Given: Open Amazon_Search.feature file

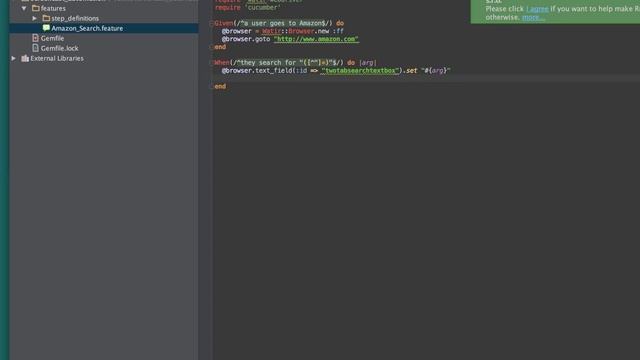Looking at the screenshot, I should 87,28.
